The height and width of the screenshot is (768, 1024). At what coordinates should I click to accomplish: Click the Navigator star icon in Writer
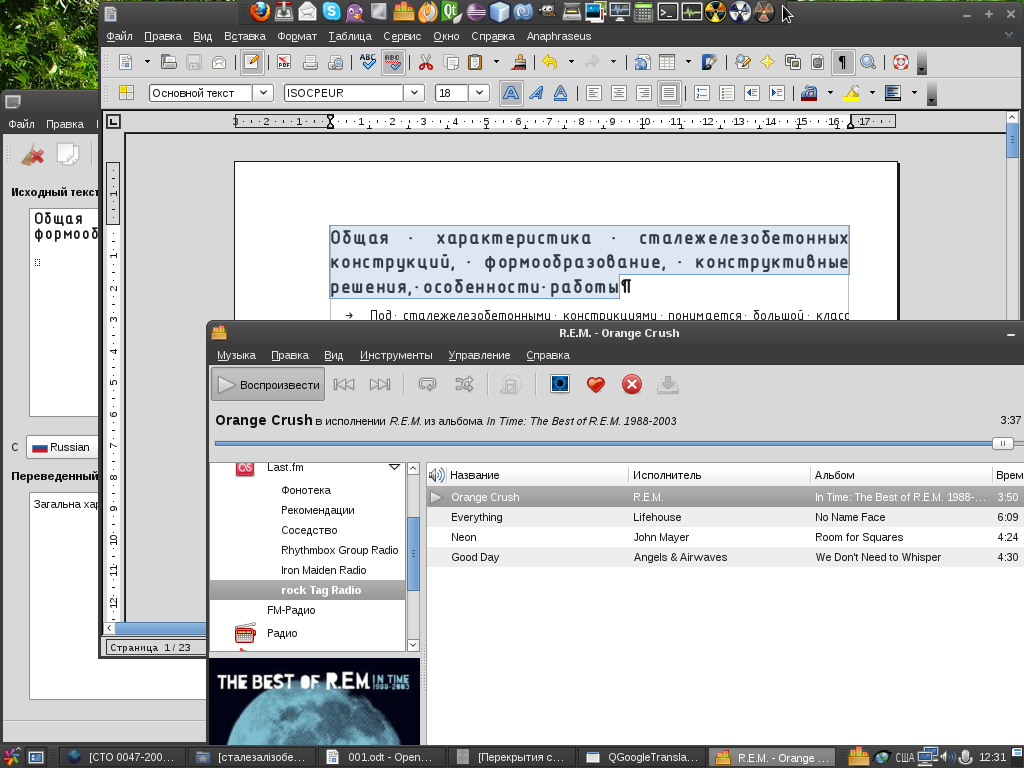[767, 62]
